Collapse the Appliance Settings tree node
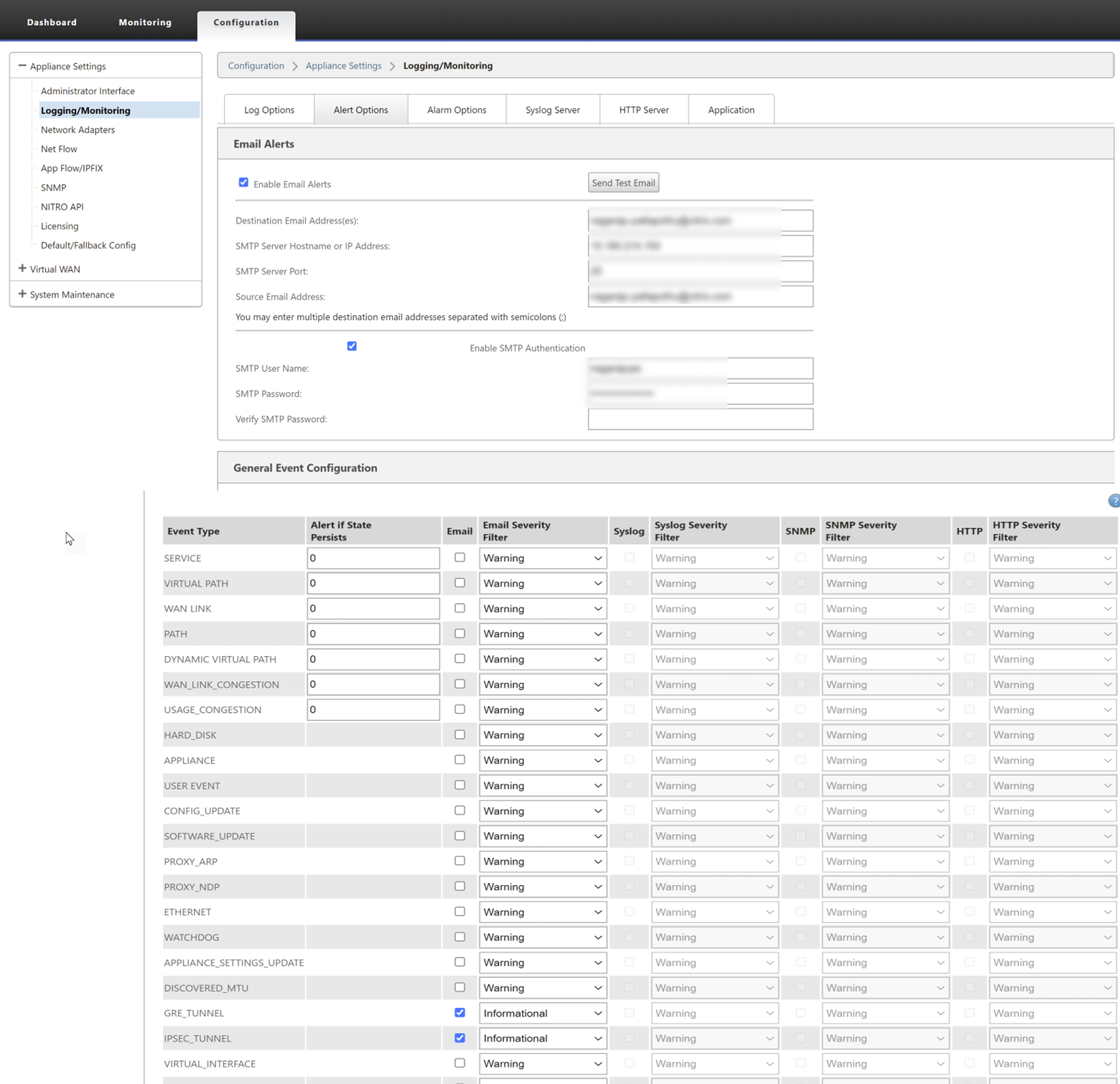Screen dimensions: 1120x1084 click(22, 66)
